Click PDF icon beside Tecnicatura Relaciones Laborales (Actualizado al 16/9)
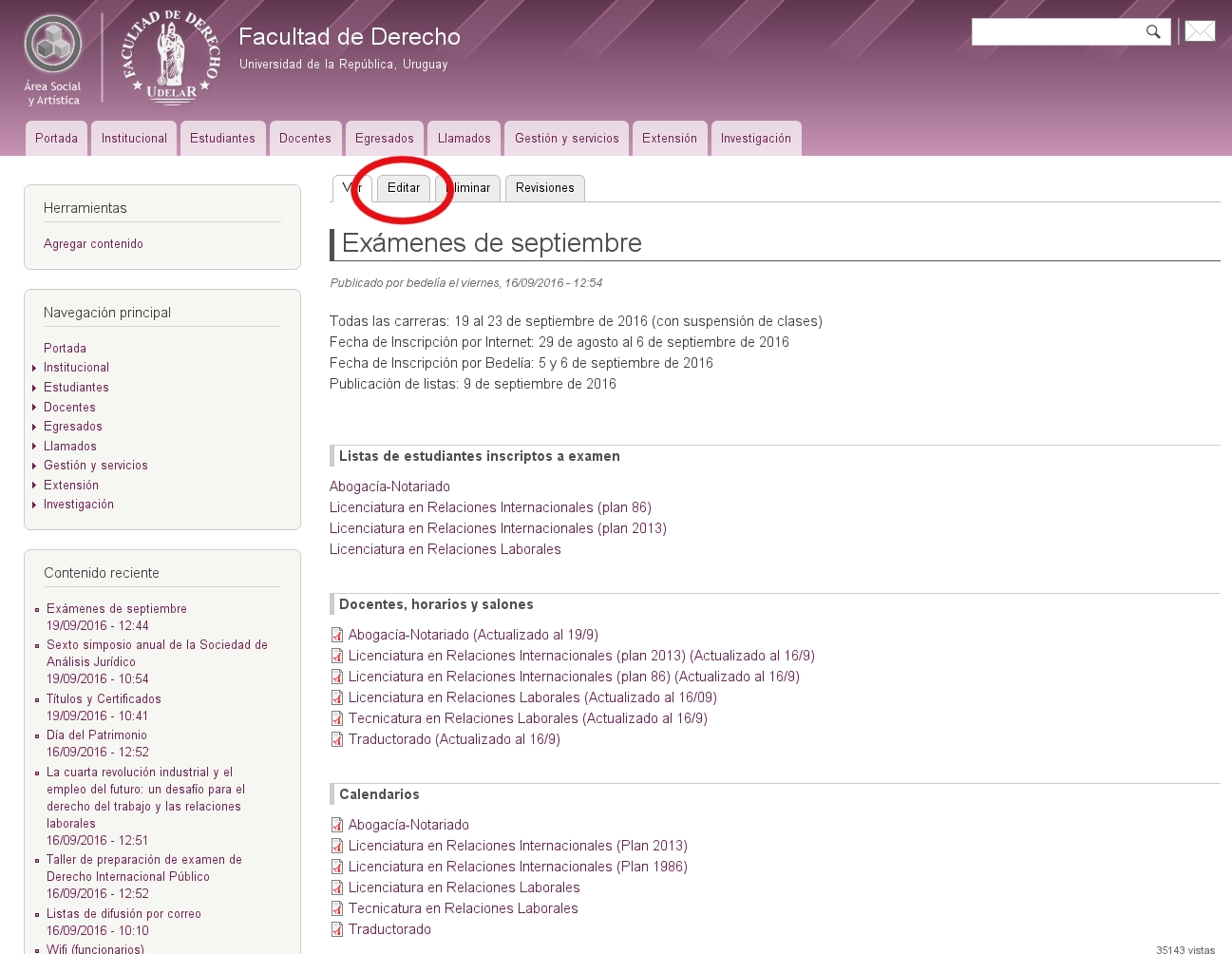1232x954 pixels. pyautogui.click(x=337, y=718)
